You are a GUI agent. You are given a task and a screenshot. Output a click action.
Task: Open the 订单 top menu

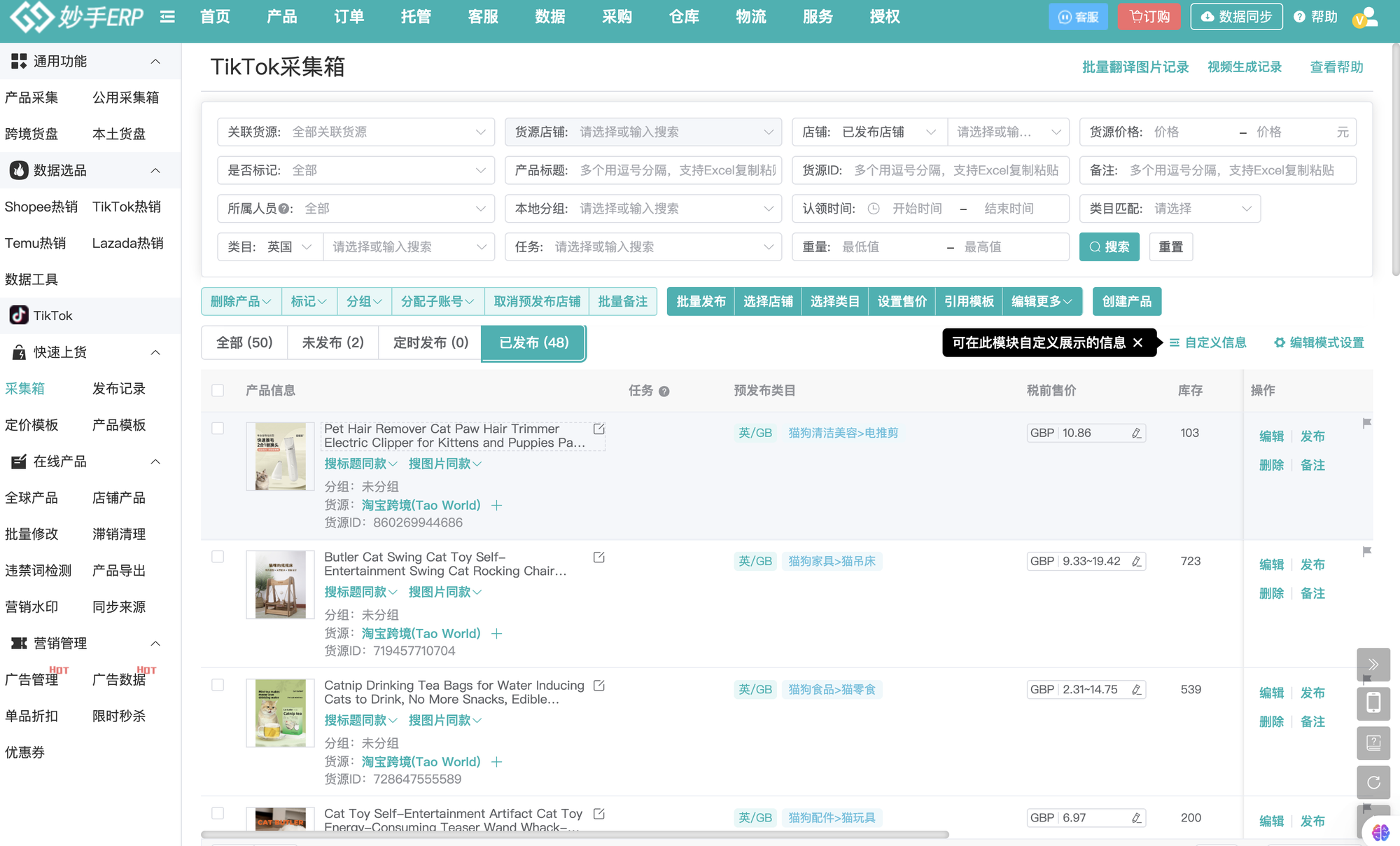point(349,17)
